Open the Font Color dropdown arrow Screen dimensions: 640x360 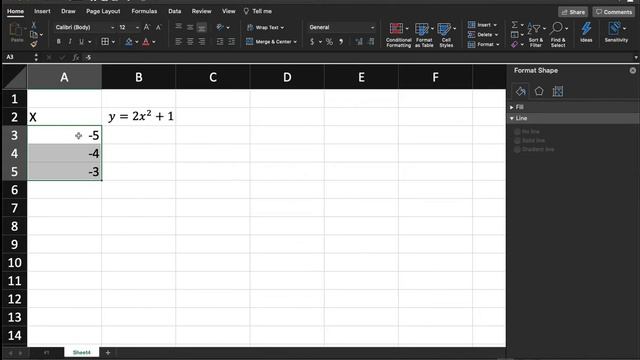point(154,42)
